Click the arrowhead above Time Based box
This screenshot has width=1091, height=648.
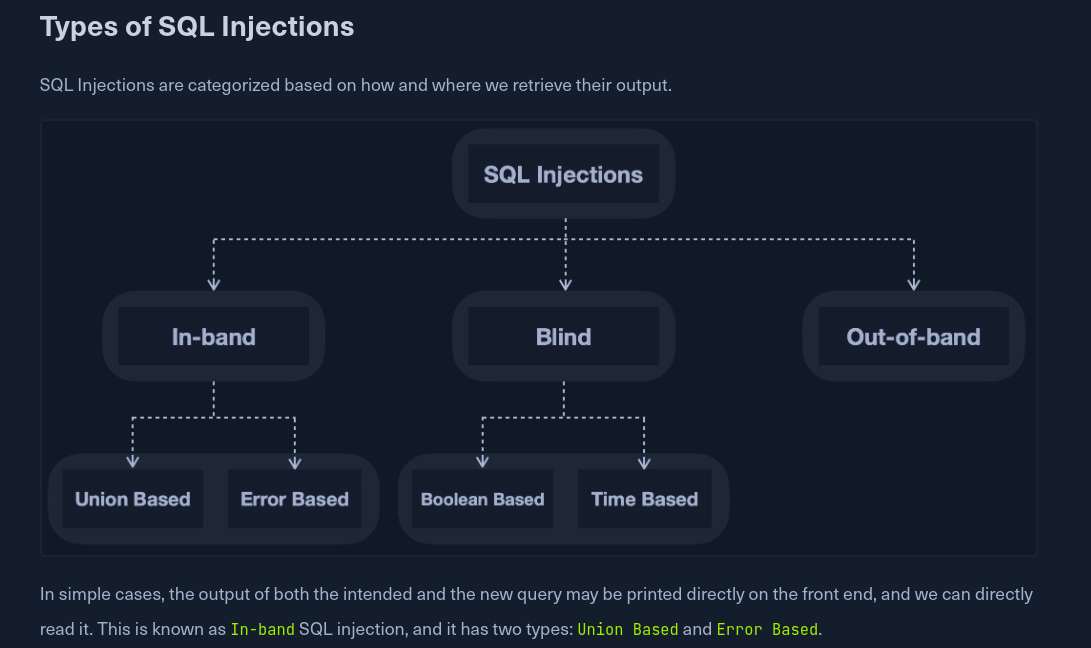pos(644,461)
